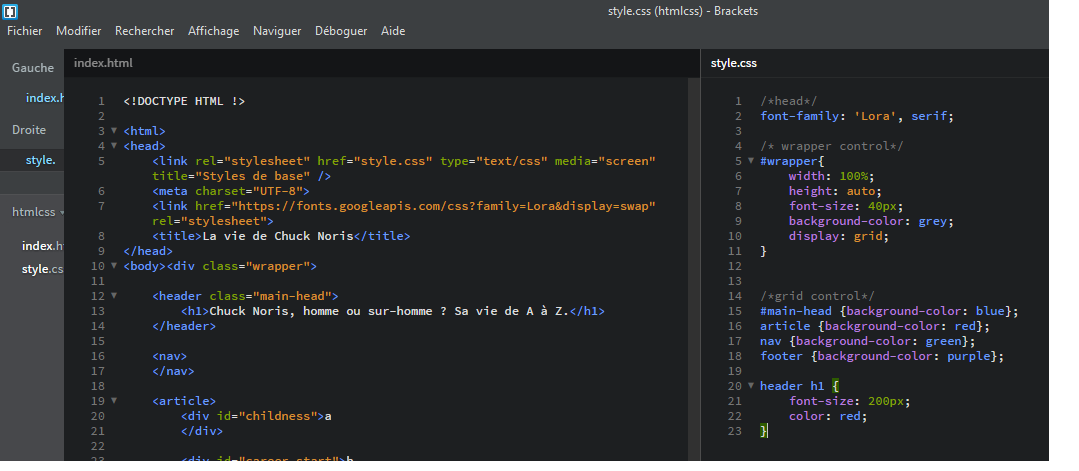Open the Déboguer menu

click(x=341, y=31)
